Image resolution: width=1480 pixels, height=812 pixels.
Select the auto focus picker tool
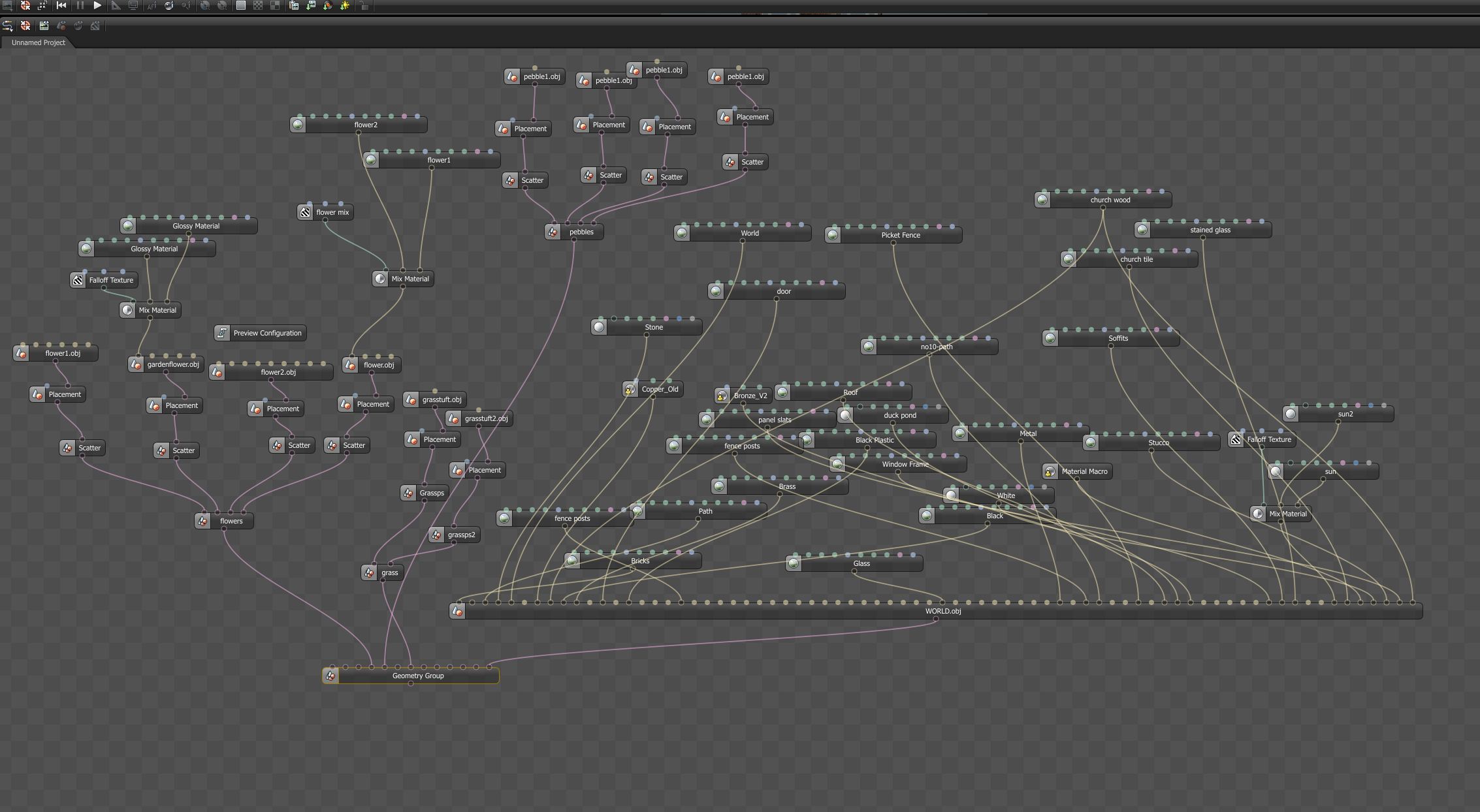coord(152,5)
